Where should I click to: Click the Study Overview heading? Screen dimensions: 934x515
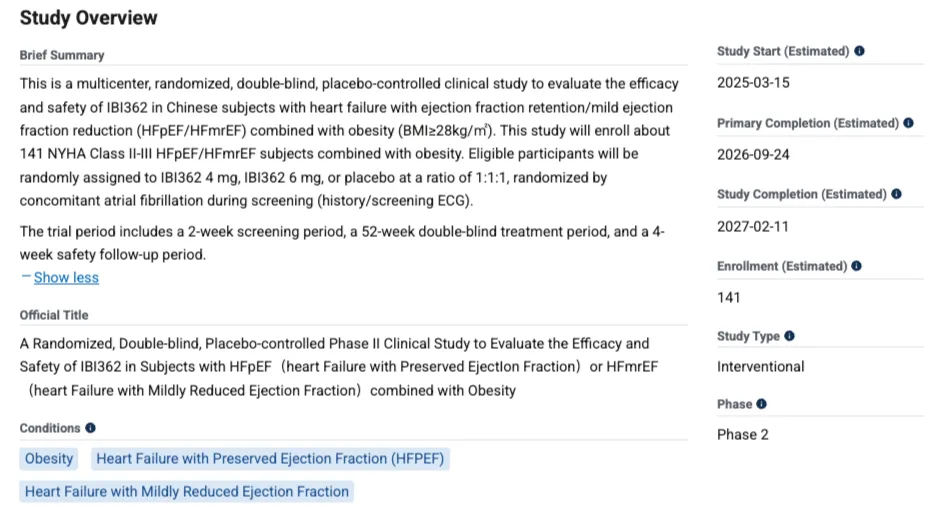[89, 18]
